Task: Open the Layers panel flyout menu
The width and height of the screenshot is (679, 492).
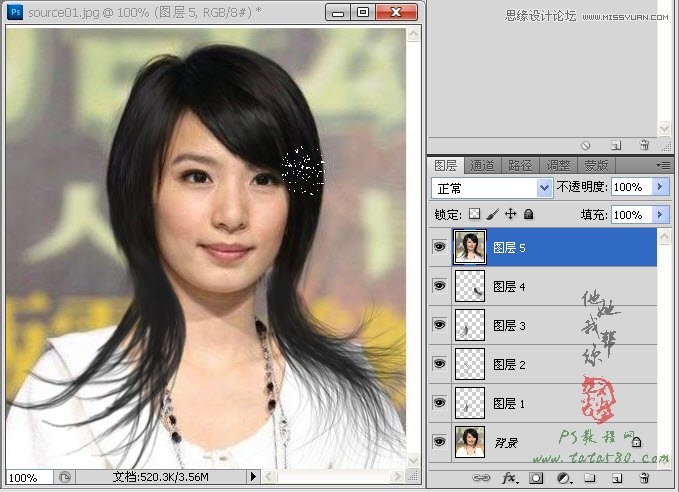Action: (663, 165)
